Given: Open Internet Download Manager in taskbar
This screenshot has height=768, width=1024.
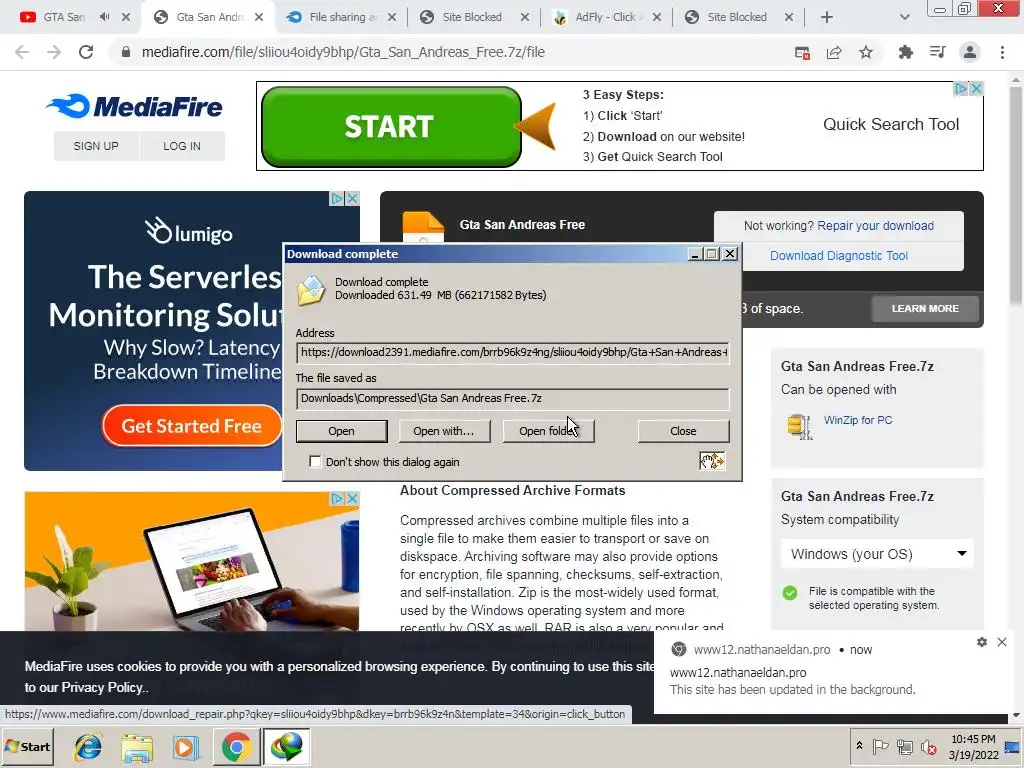Looking at the screenshot, I should coord(287,746).
